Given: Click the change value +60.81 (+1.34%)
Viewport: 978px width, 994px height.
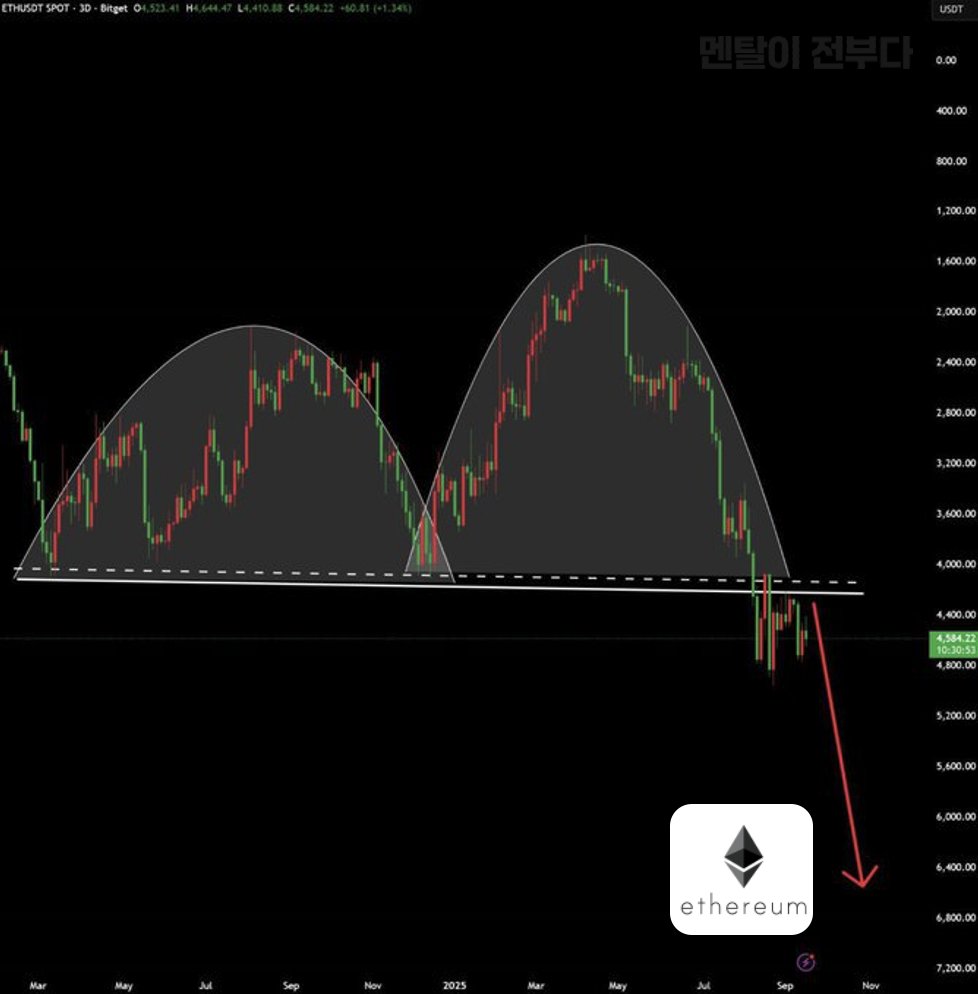Looking at the screenshot, I should (375, 8).
